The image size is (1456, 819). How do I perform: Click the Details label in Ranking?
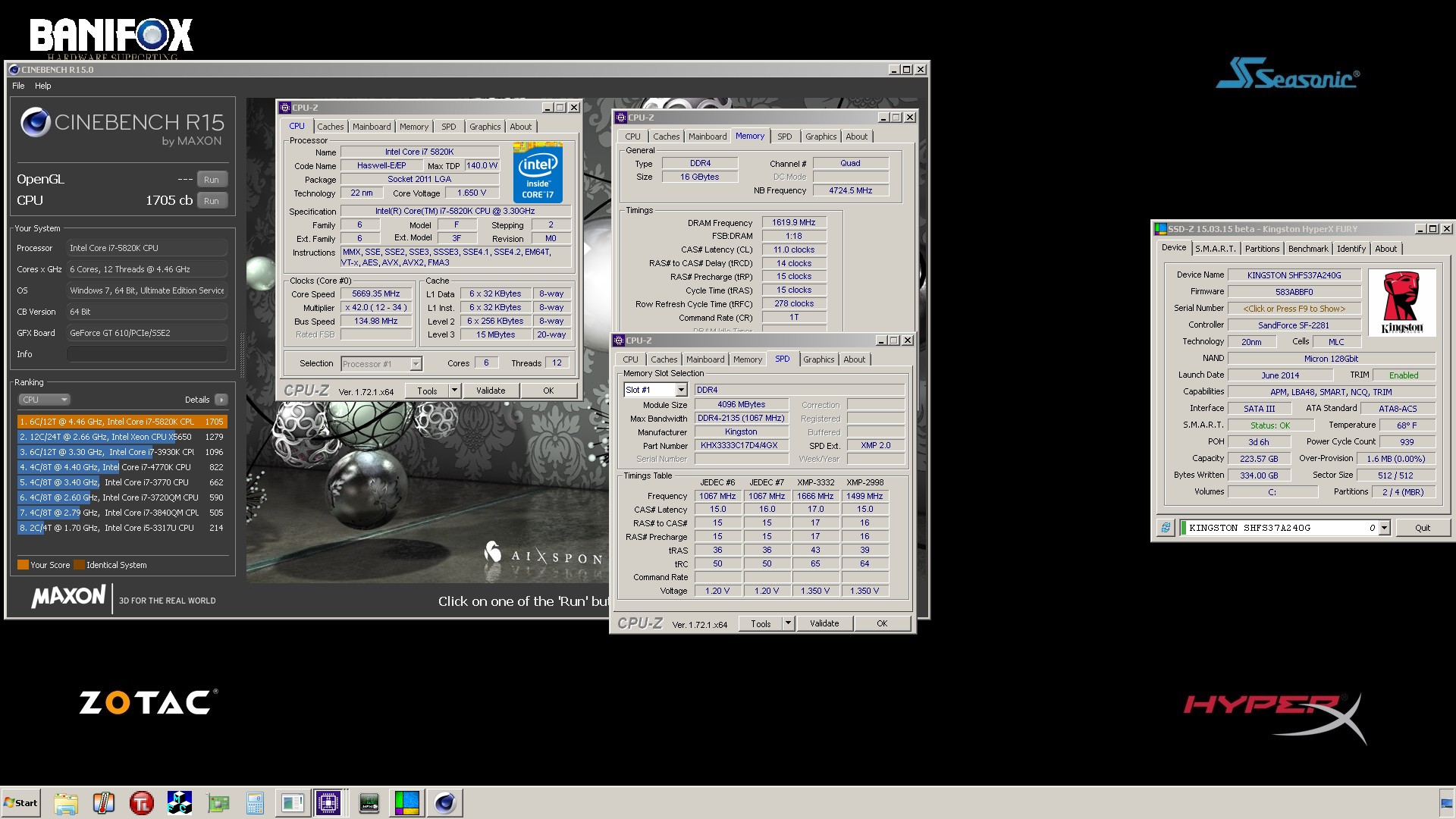coord(197,400)
